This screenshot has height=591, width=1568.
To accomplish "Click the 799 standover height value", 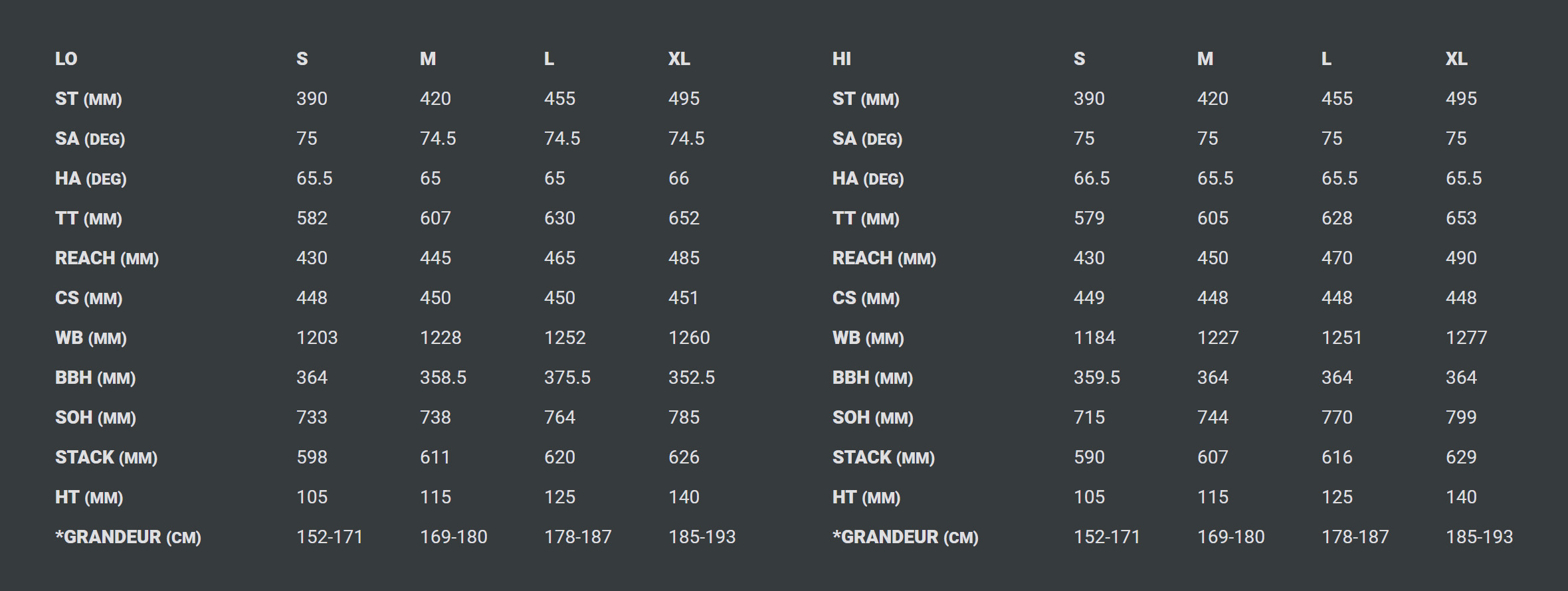I will tap(1461, 418).
